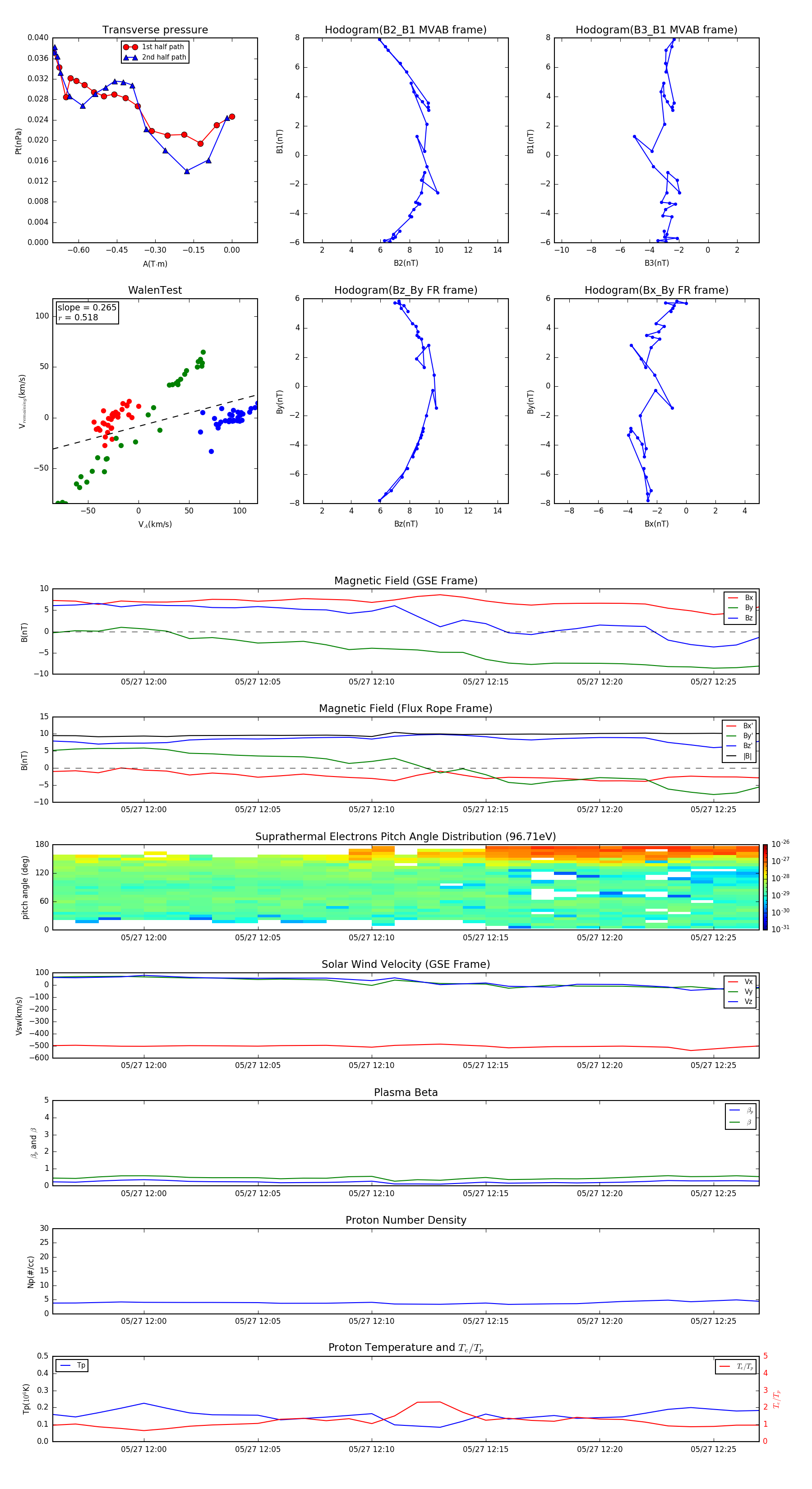Viewport: 812px width, 1489px height.
Task: Select 'By' in the GSE magnetic field legend
Action: point(741,607)
